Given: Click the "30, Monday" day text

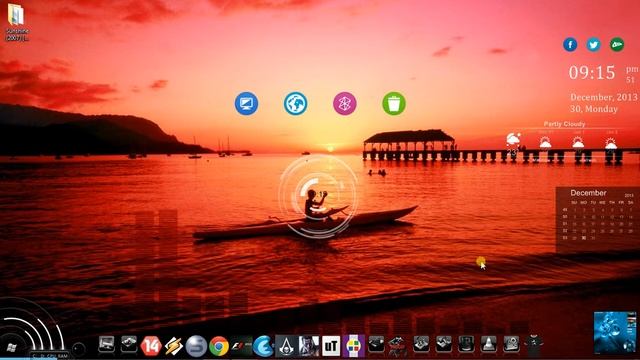Looking at the screenshot, I should (x=594, y=109).
